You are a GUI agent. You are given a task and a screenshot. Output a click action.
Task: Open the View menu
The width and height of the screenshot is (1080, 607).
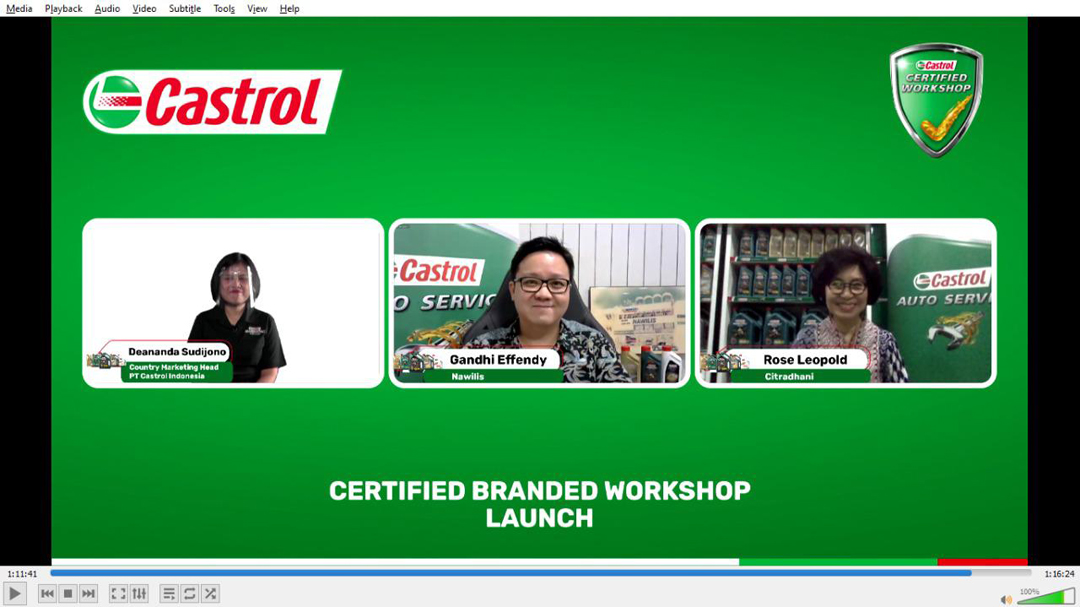(256, 8)
